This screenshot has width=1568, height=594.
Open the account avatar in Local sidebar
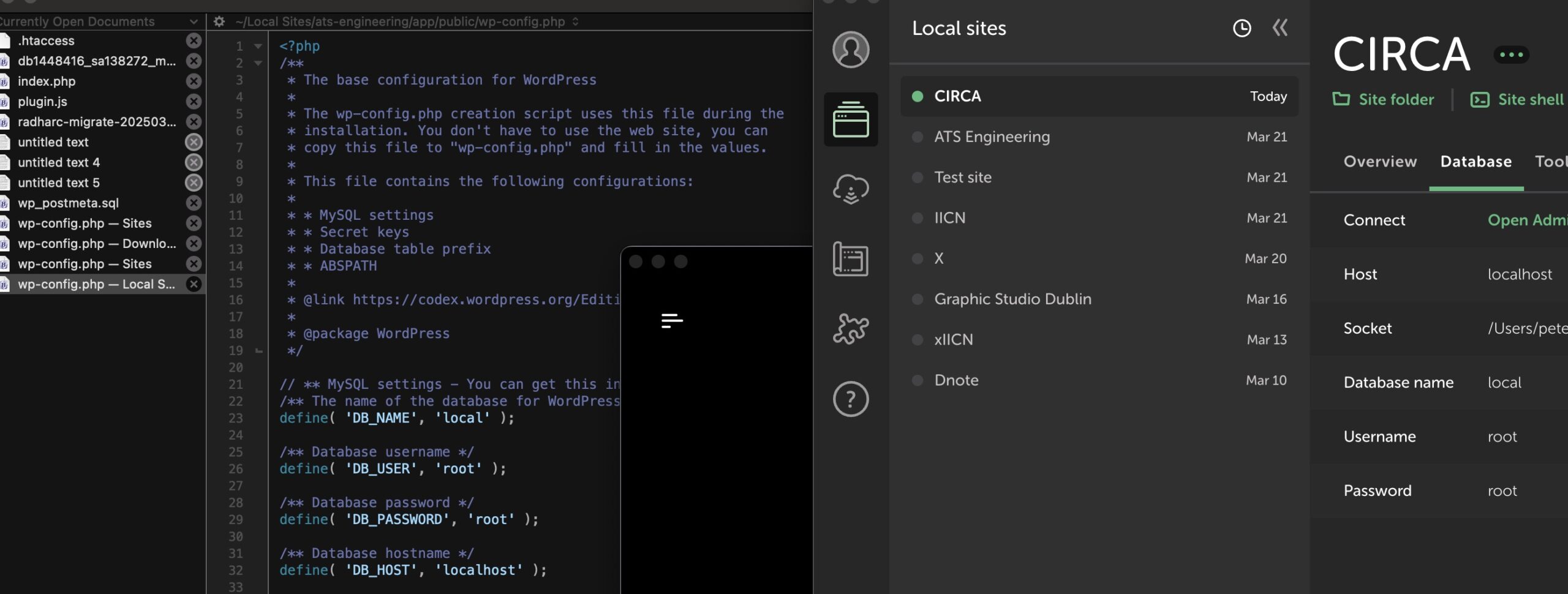click(x=850, y=50)
